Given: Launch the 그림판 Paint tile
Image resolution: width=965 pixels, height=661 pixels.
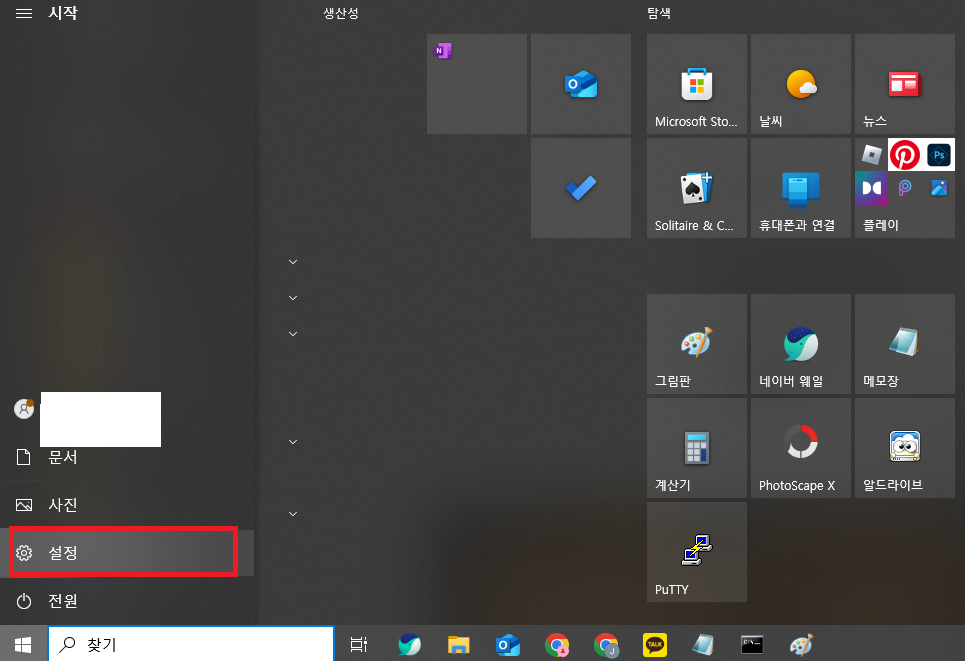Looking at the screenshot, I should 697,343.
